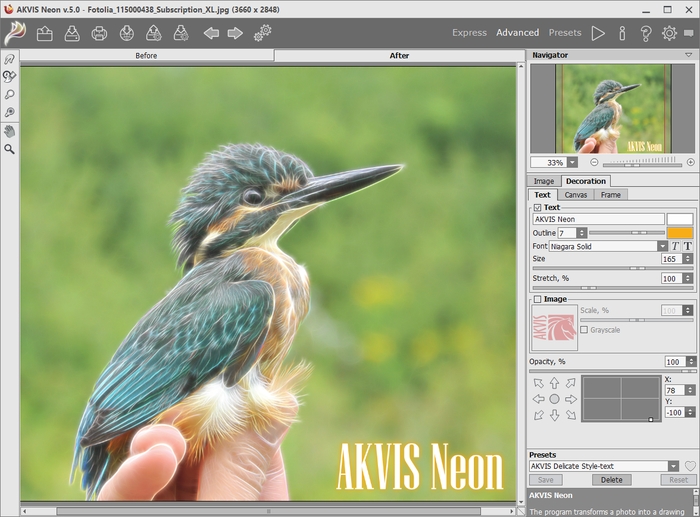
Task: Add preset to favorites heart icon
Action: click(690, 466)
